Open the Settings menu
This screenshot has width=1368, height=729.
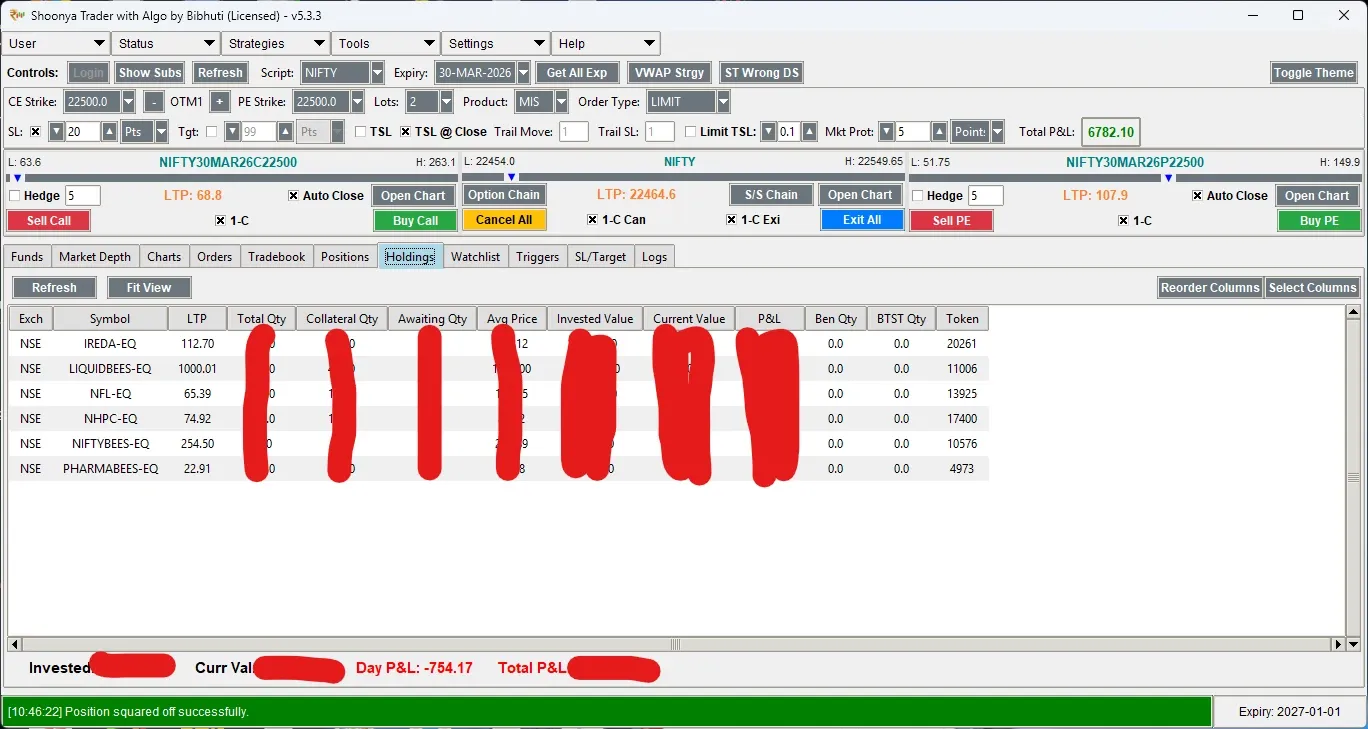[496, 44]
